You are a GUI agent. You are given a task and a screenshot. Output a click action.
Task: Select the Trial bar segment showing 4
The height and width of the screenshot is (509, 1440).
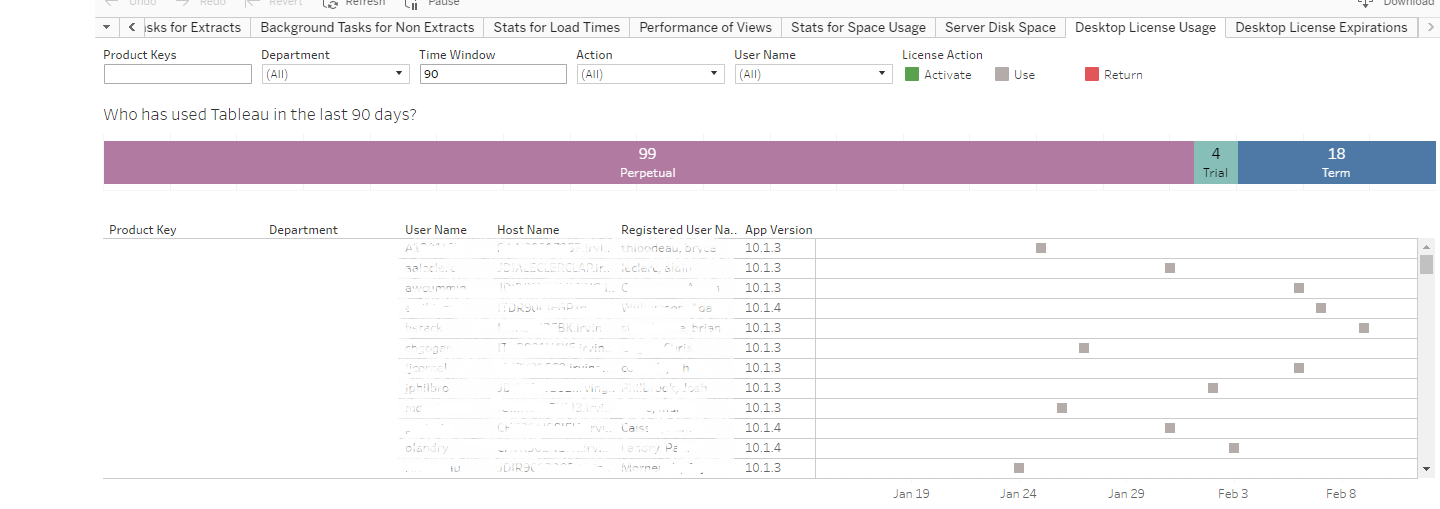click(1215, 163)
